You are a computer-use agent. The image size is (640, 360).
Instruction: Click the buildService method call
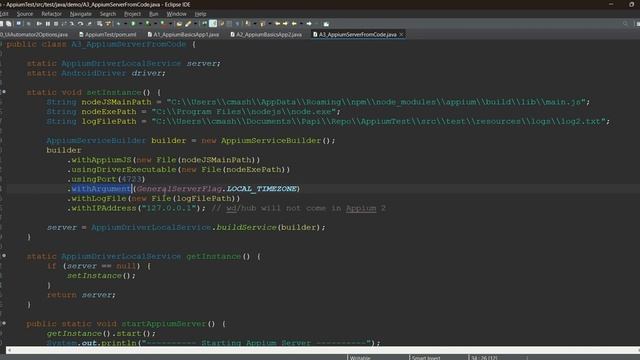coord(246,227)
